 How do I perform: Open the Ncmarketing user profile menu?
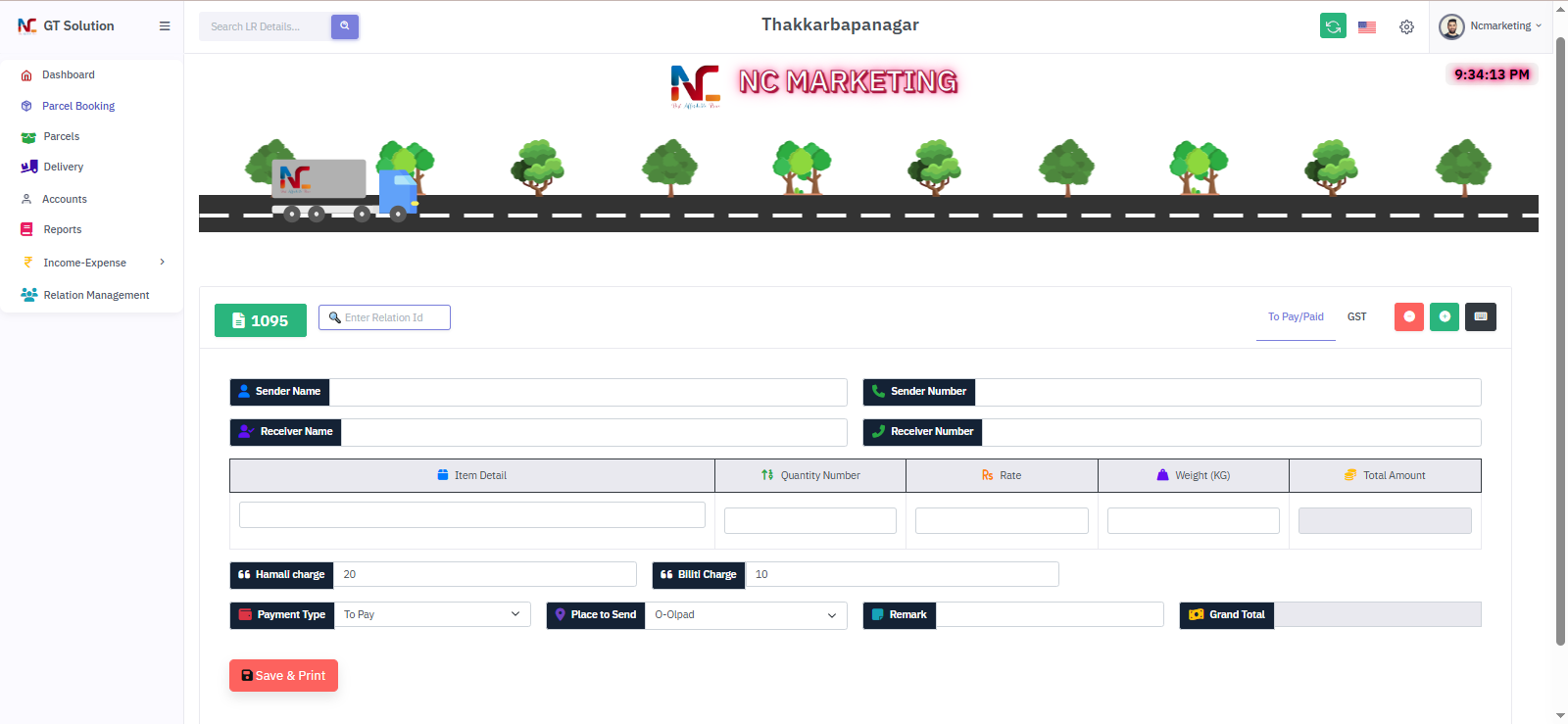pyautogui.click(x=1491, y=26)
